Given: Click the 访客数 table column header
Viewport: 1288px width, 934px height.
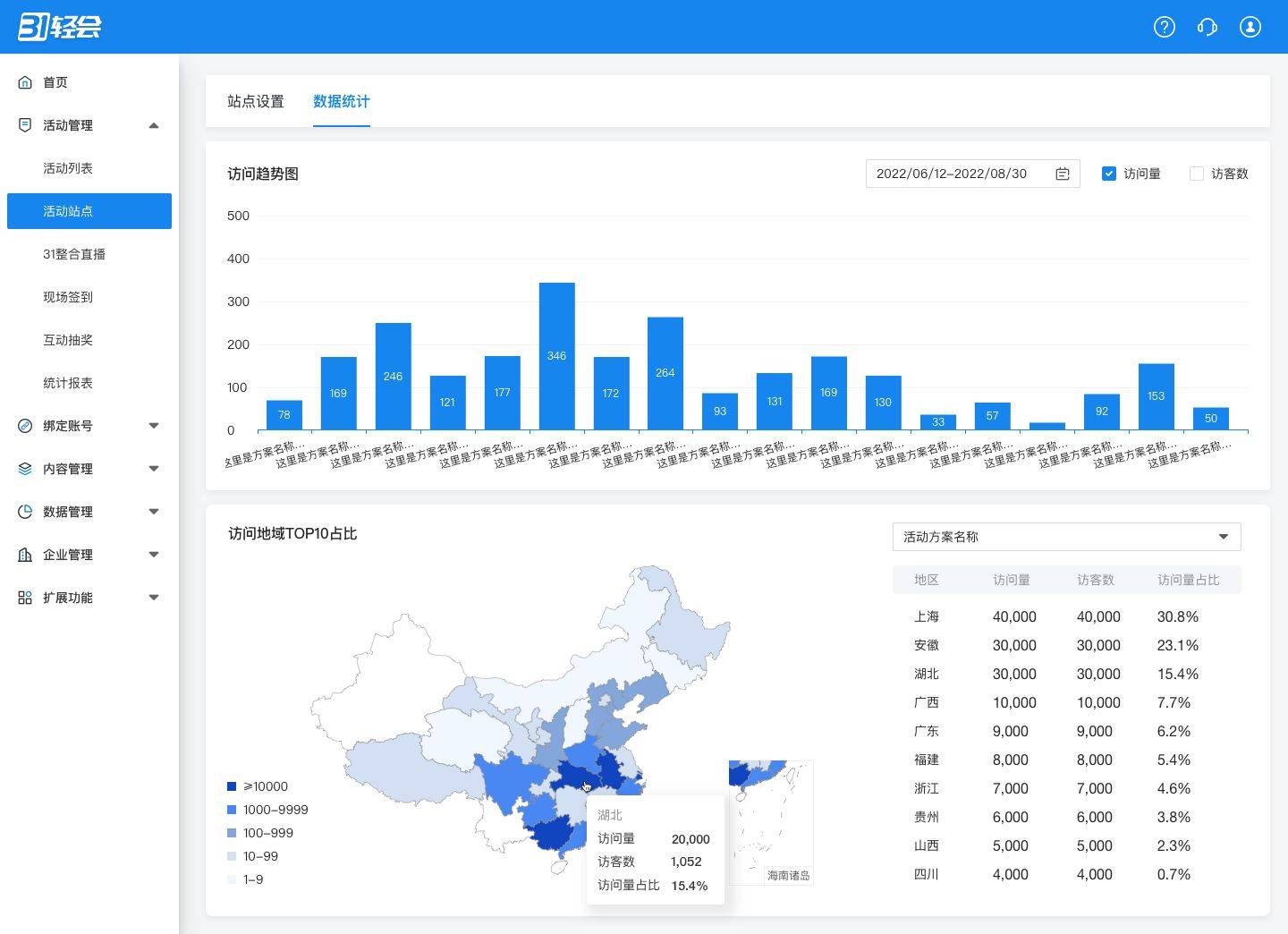Looking at the screenshot, I should point(1096,580).
